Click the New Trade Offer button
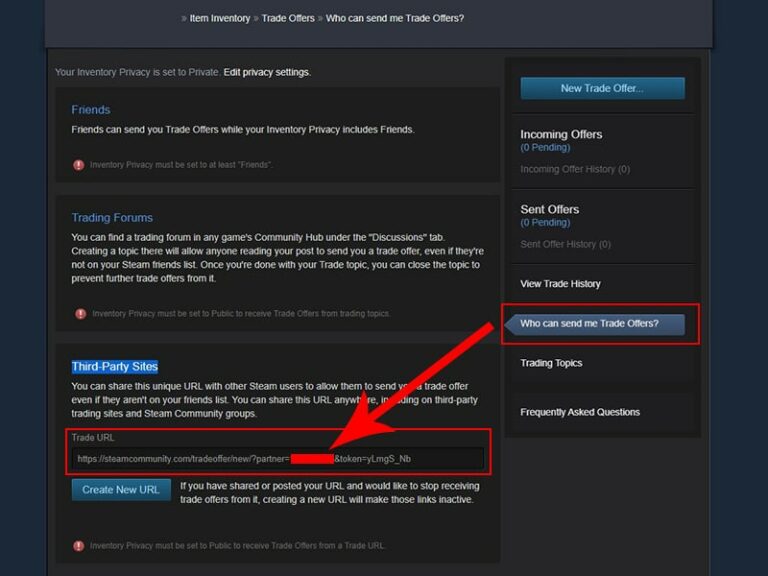The height and width of the screenshot is (576, 768). (x=602, y=88)
